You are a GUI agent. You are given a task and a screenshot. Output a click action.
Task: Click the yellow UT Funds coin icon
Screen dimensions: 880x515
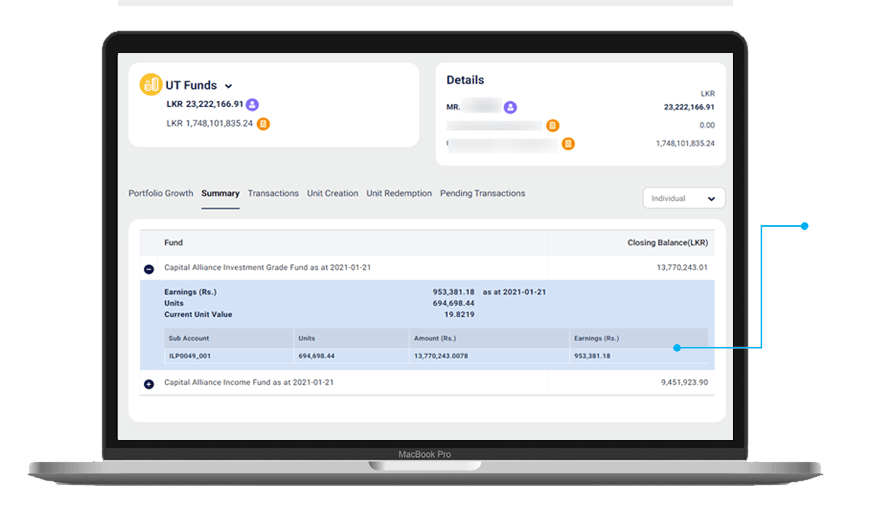[150, 85]
